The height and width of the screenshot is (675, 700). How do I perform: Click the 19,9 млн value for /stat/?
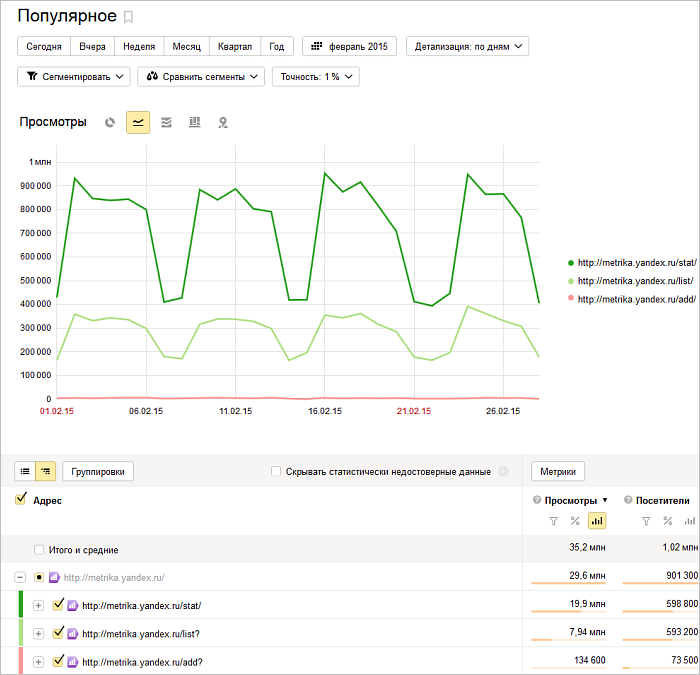pos(587,604)
